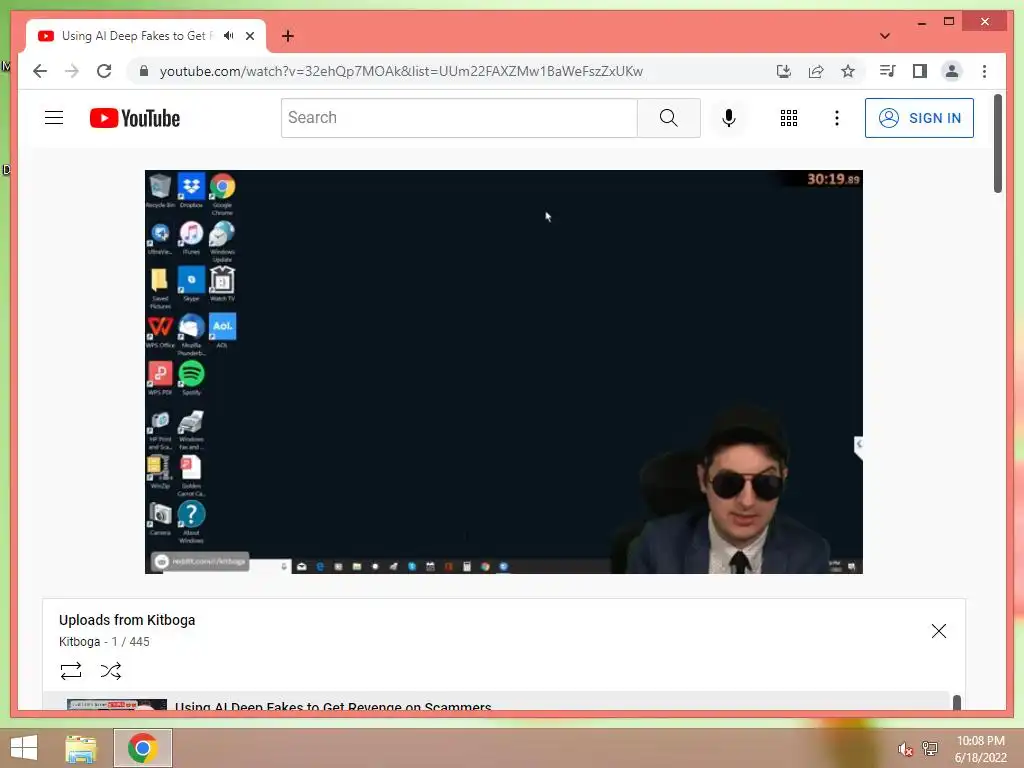Mute the tab via speaker icon
The width and height of the screenshot is (1024, 768).
pos(229,36)
